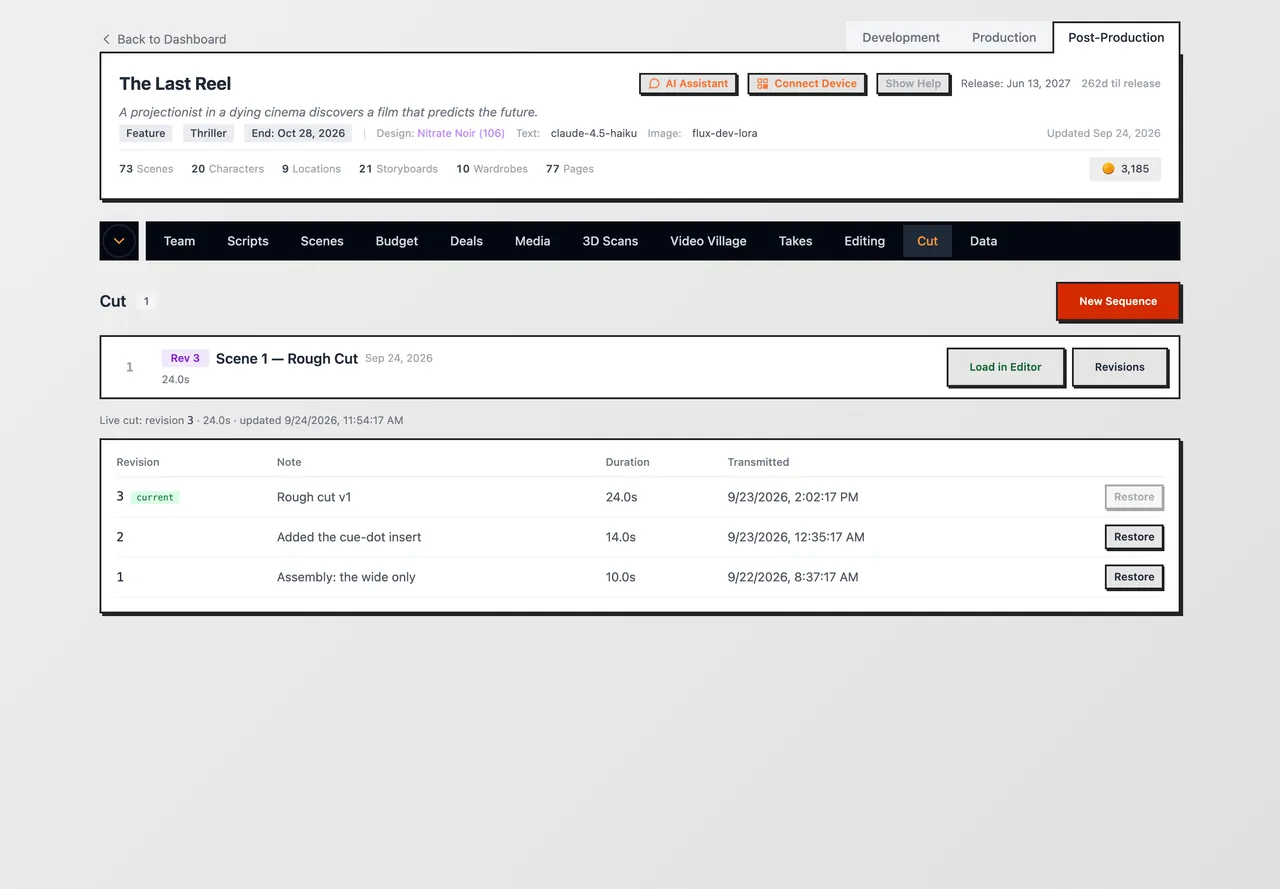Open the Data section
1280x889 pixels.
(x=984, y=241)
